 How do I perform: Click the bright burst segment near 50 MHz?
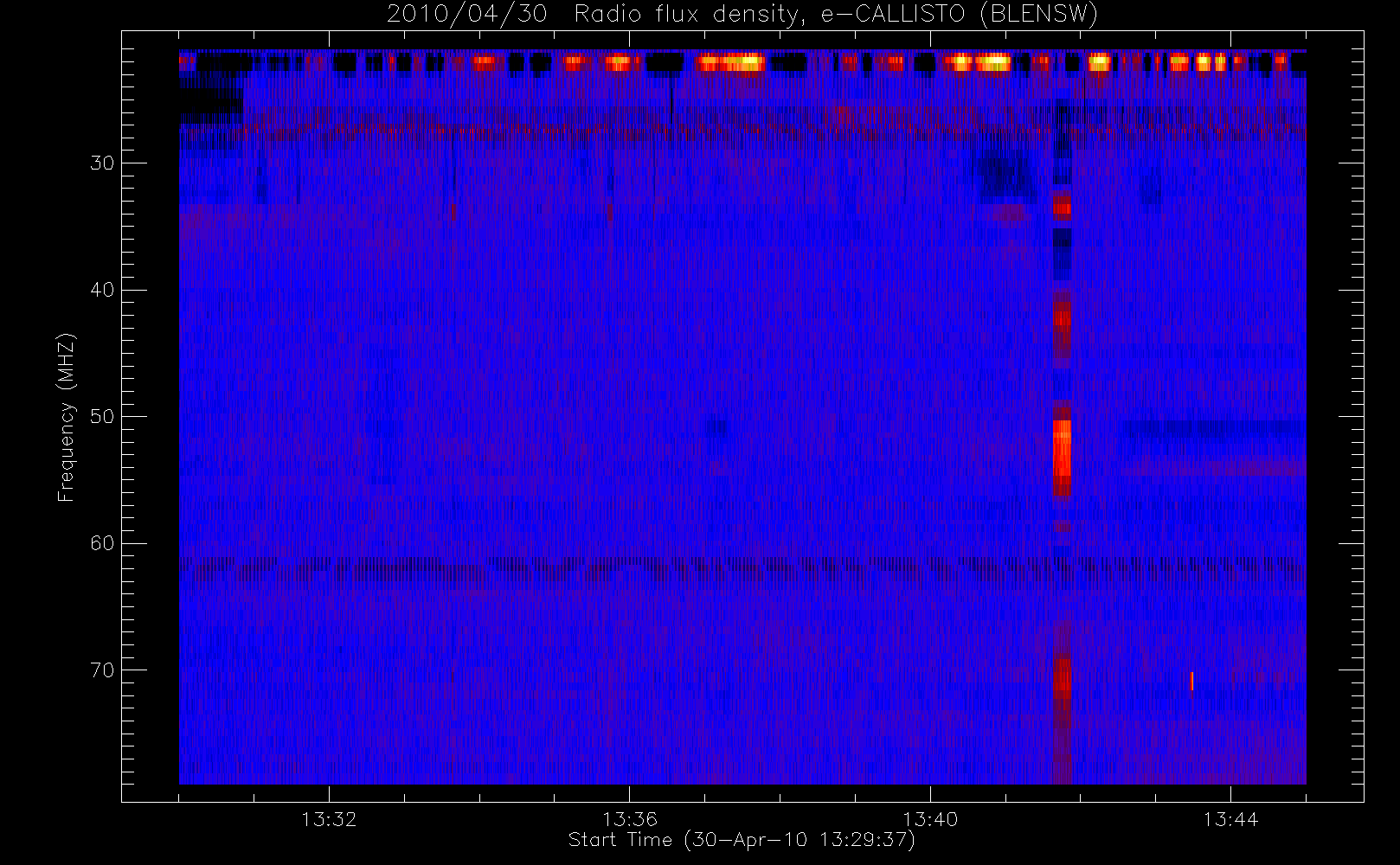(1062, 449)
